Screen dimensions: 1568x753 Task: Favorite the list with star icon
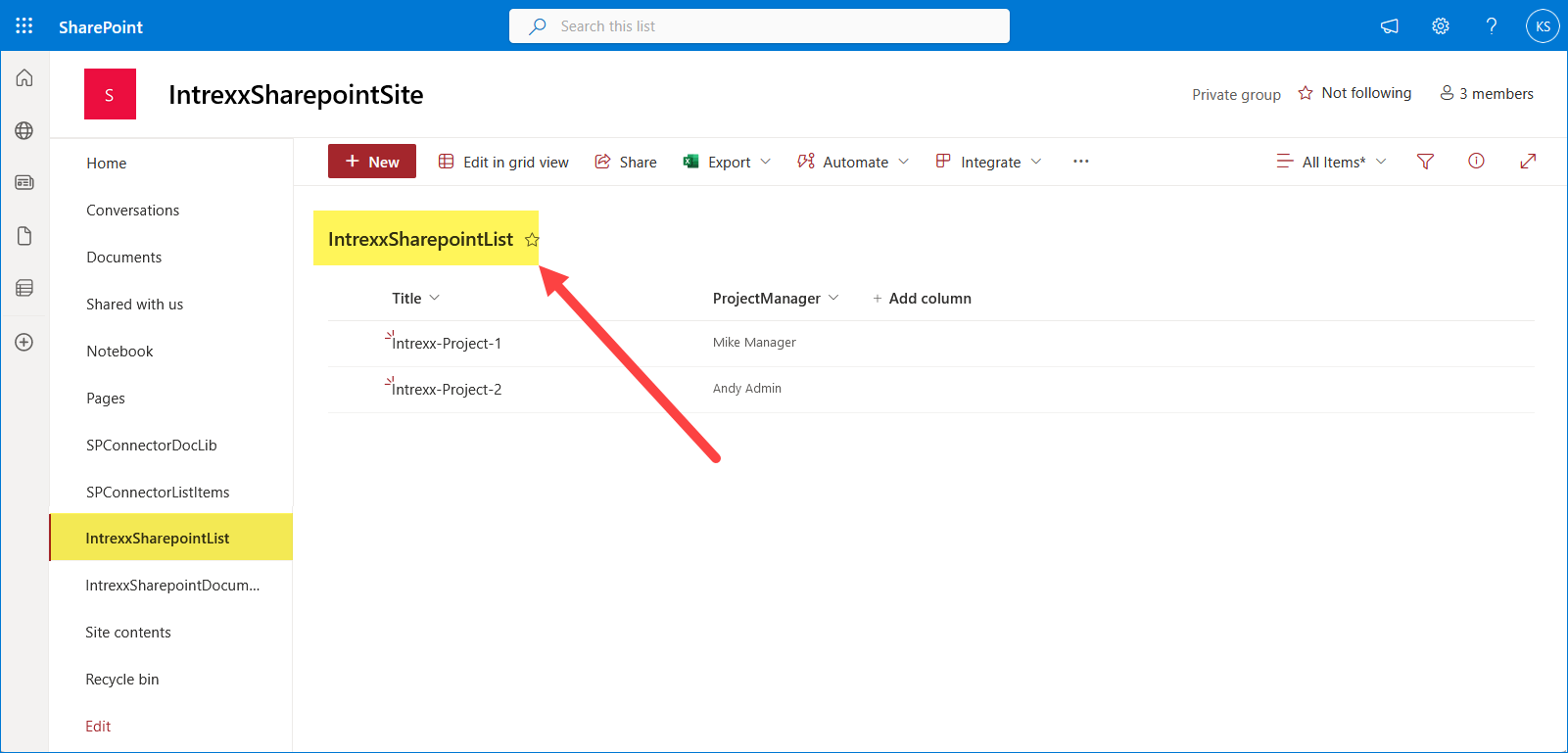tap(532, 240)
